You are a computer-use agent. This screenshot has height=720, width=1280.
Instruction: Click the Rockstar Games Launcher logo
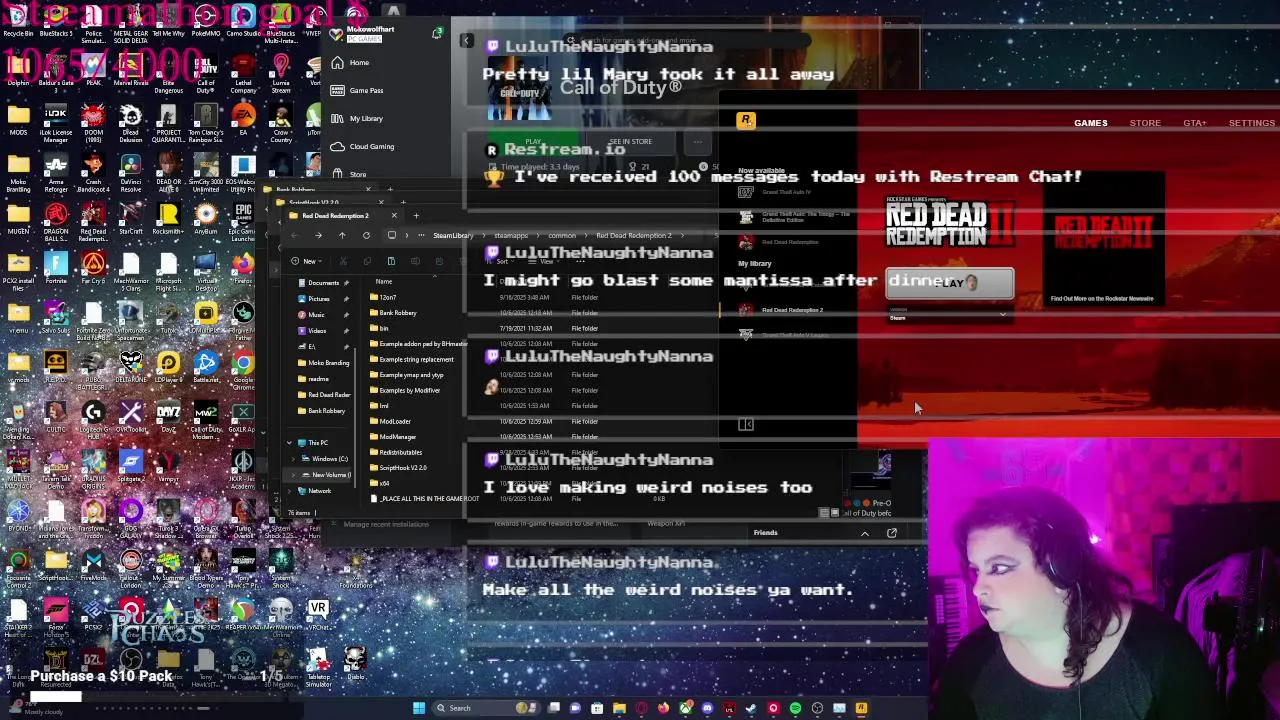coord(745,121)
